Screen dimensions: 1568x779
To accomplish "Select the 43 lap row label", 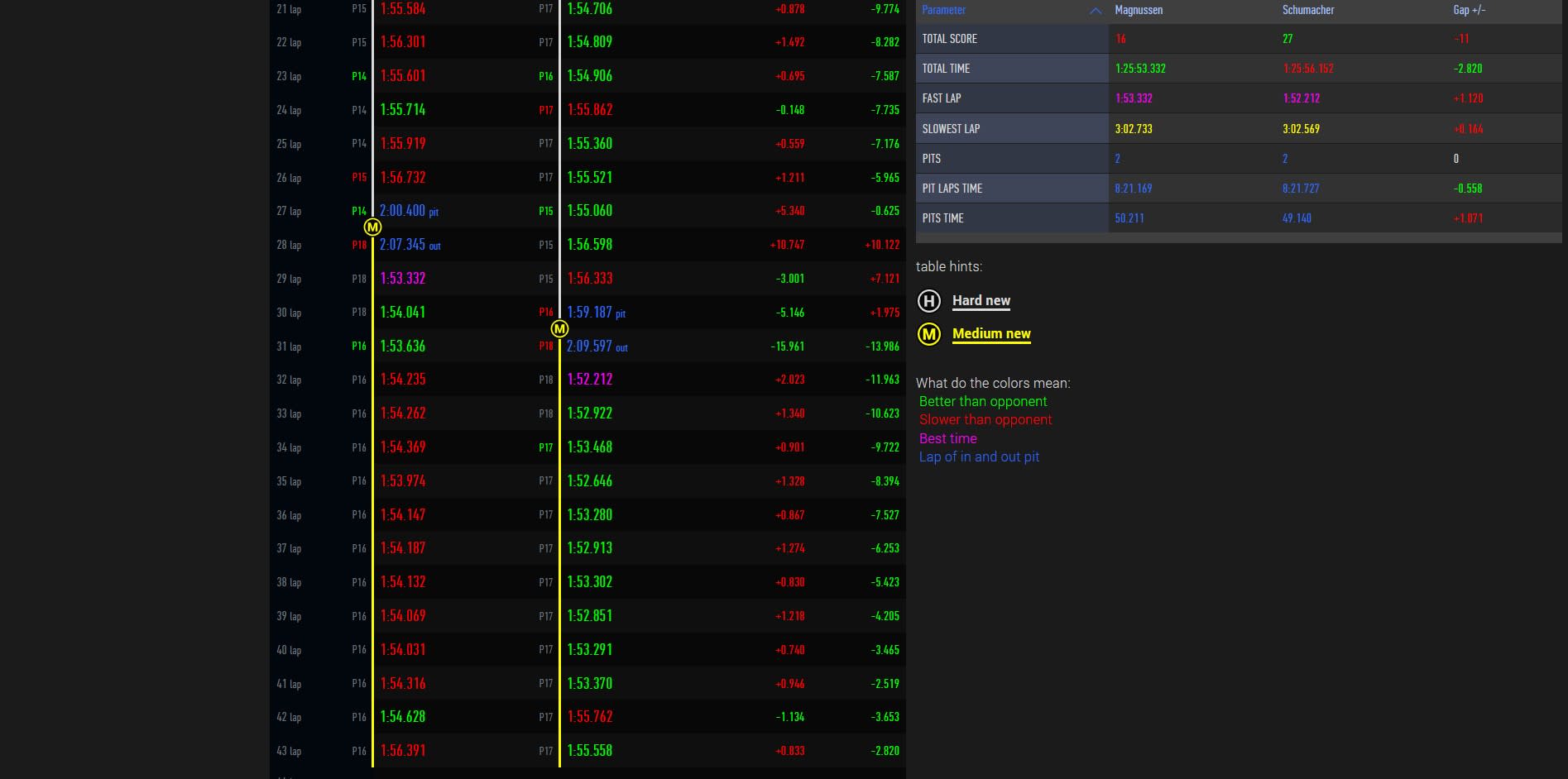I will 289,752.
